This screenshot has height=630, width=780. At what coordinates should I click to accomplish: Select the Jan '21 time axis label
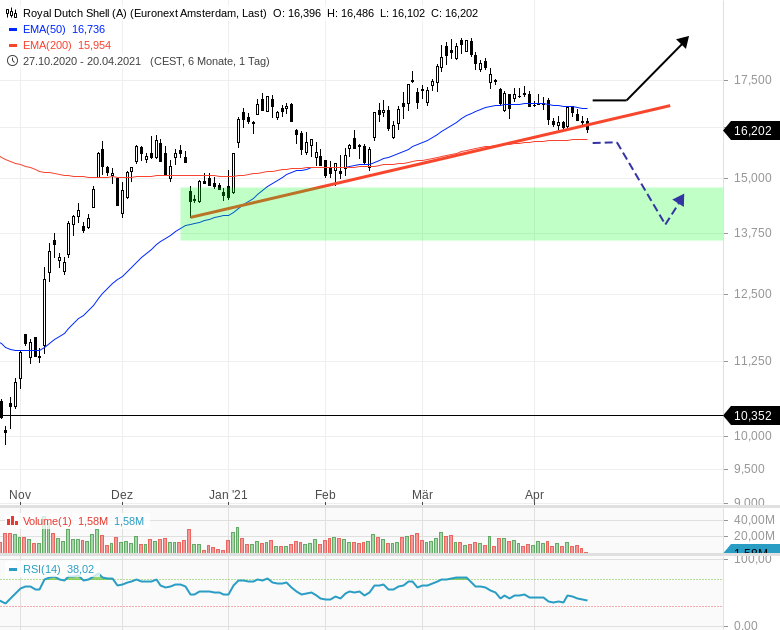click(x=228, y=495)
